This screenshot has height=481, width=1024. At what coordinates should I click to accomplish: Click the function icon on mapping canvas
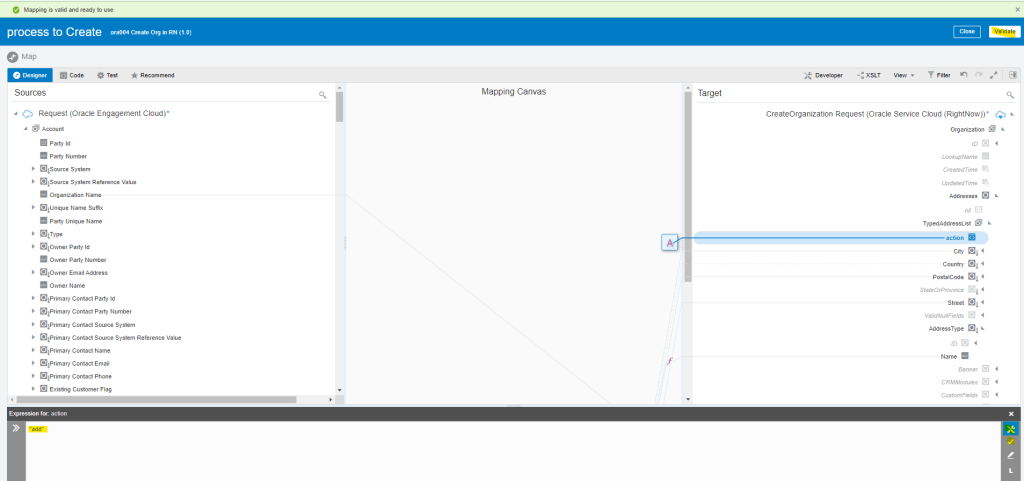[x=669, y=360]
